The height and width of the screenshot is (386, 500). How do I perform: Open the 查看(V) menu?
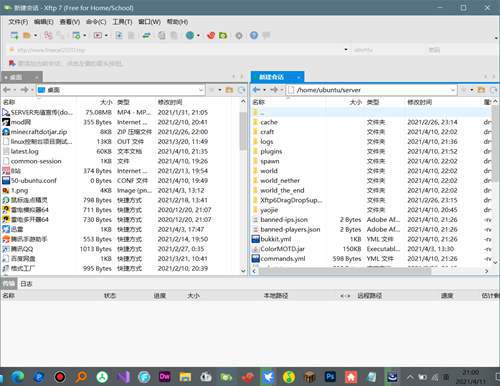coord(70,22)
